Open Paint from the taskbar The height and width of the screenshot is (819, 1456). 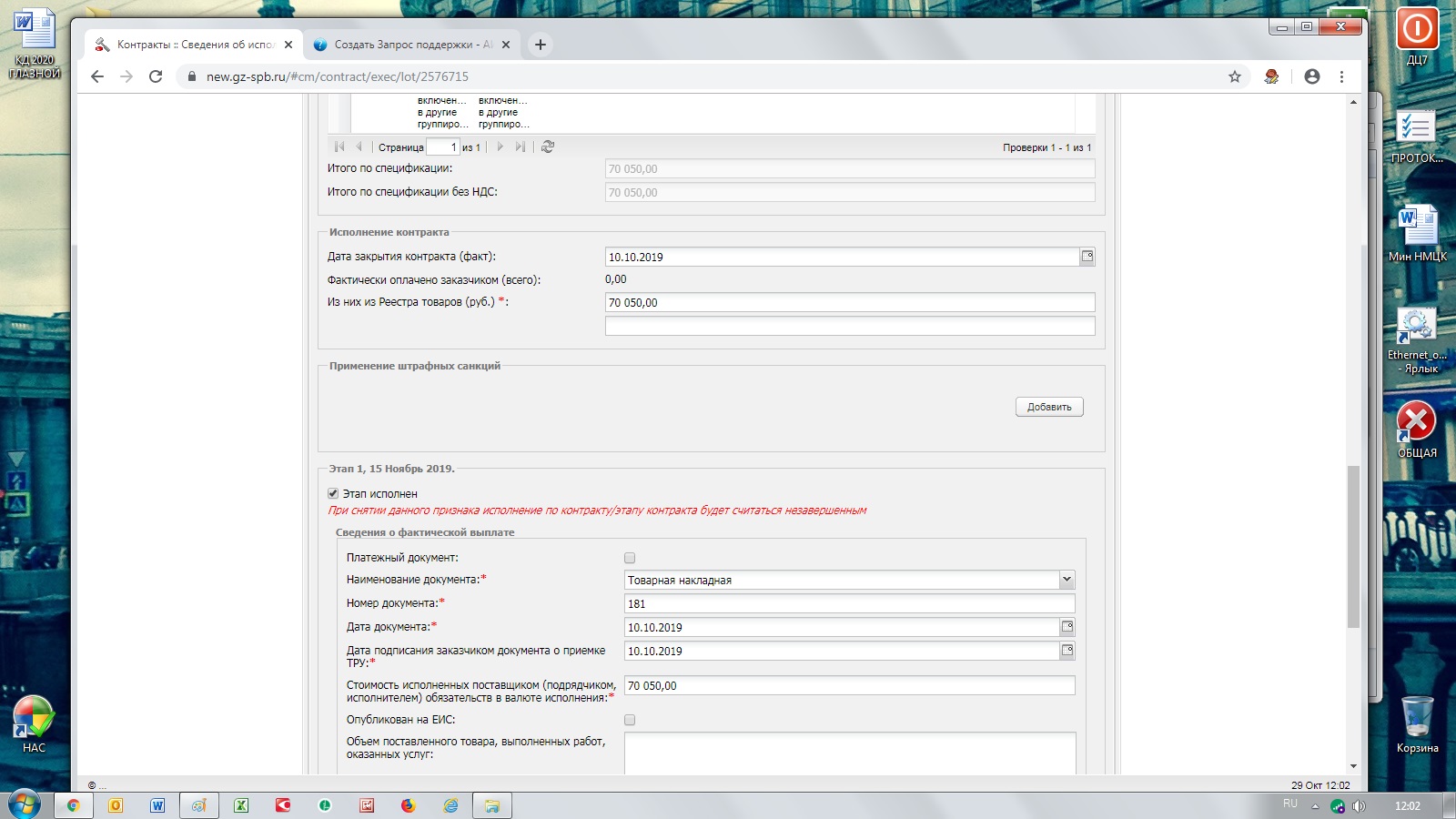point(199,805)
